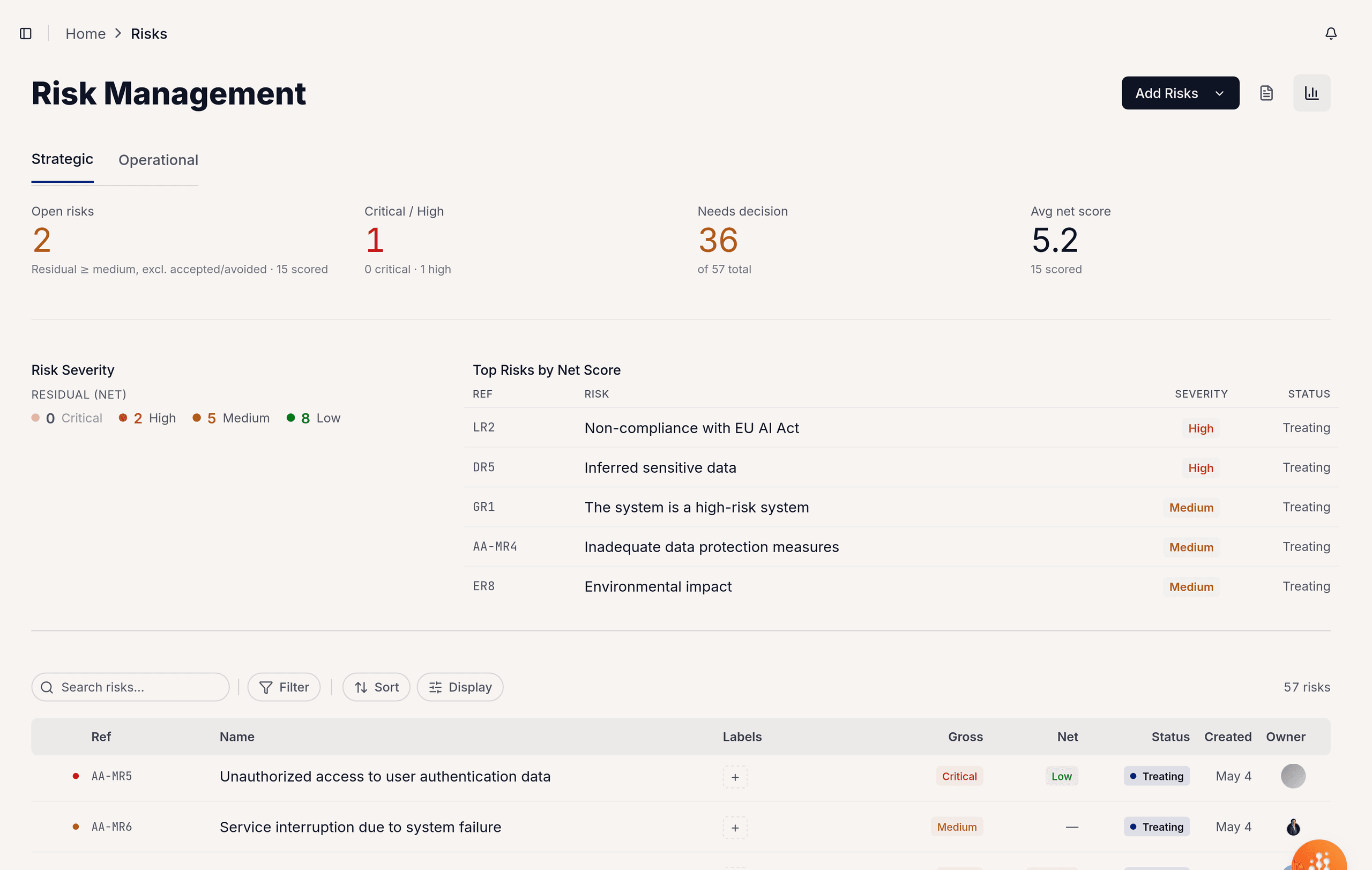Switch to the Operational tab

pyautogui.click(x=159, y=160)
